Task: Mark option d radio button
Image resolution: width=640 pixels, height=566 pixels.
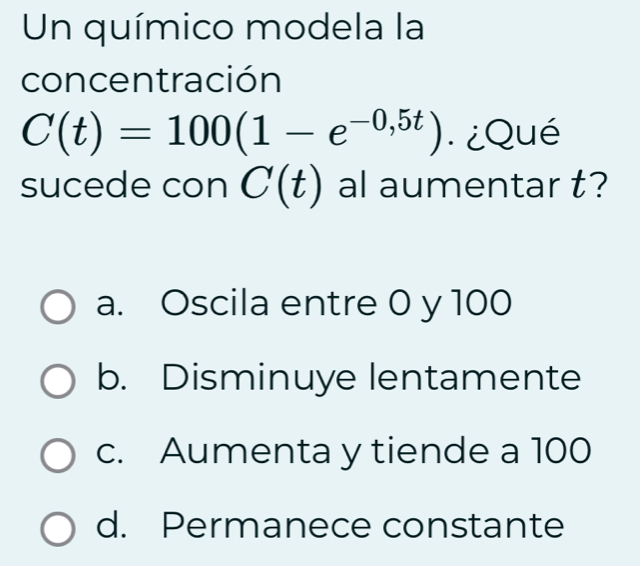Action: (58, 529)
